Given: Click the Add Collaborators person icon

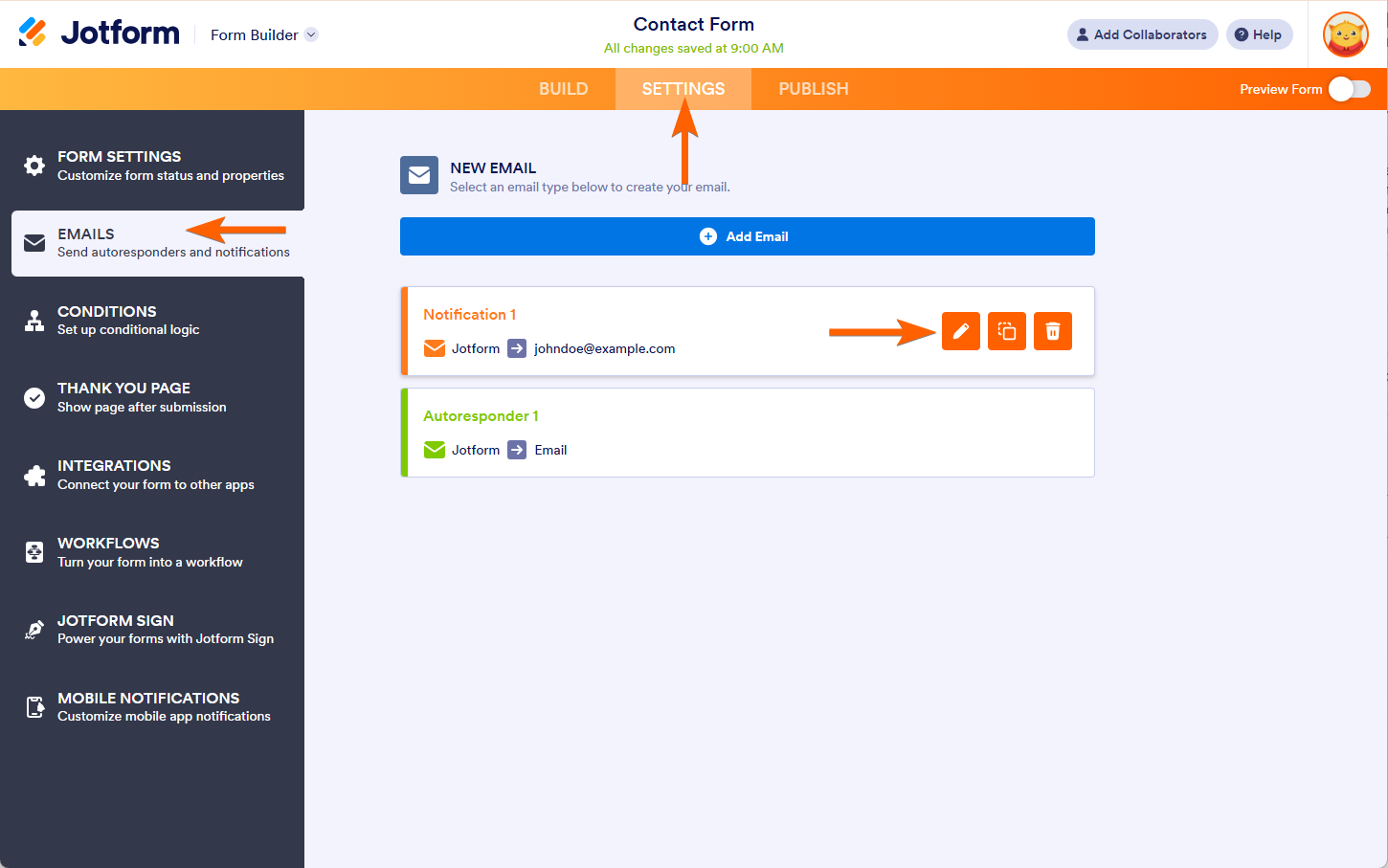Looking at the screenshot, I should [x=1083, y=34].
